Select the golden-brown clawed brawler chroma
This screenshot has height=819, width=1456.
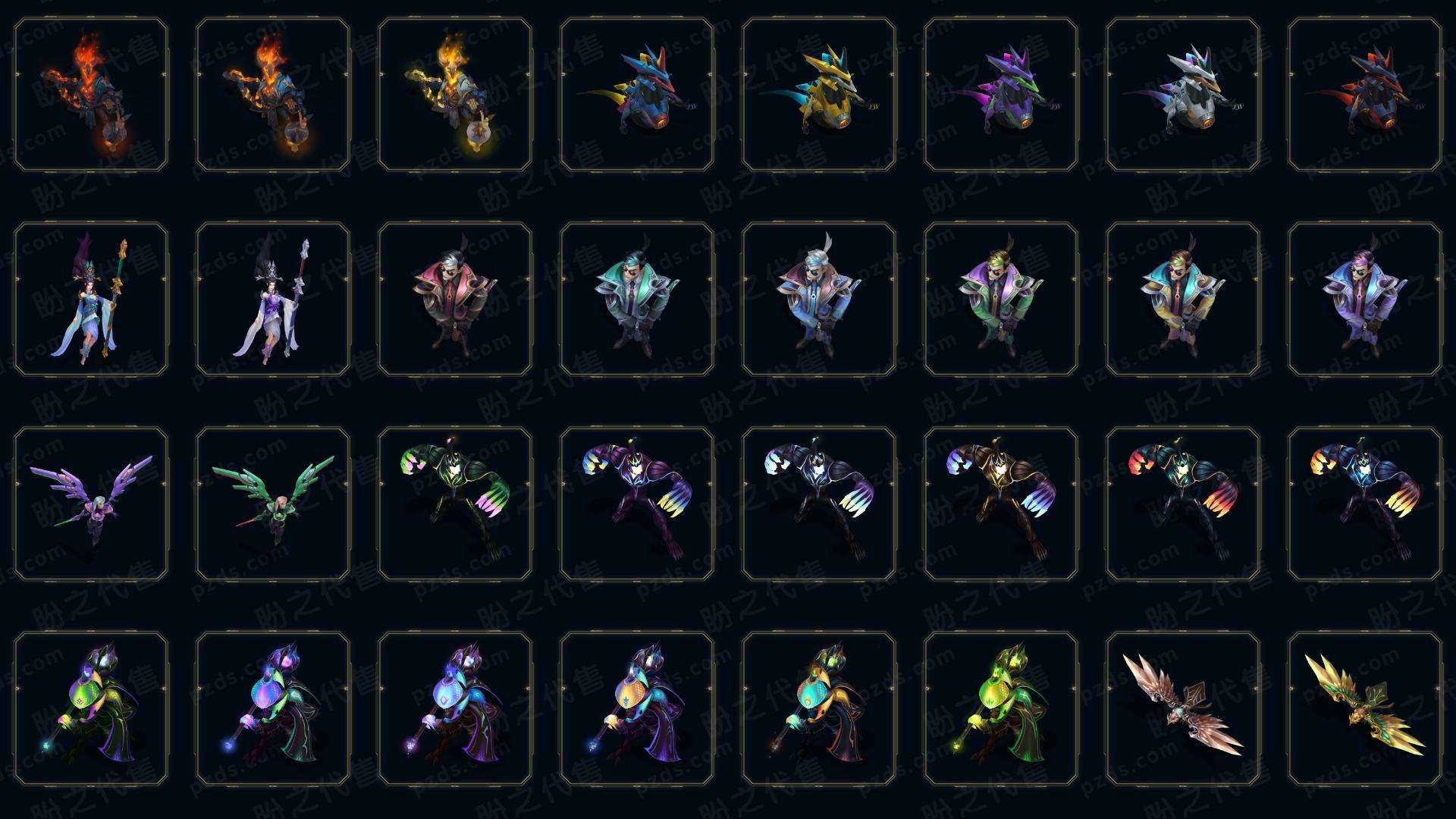[1001, 504]
